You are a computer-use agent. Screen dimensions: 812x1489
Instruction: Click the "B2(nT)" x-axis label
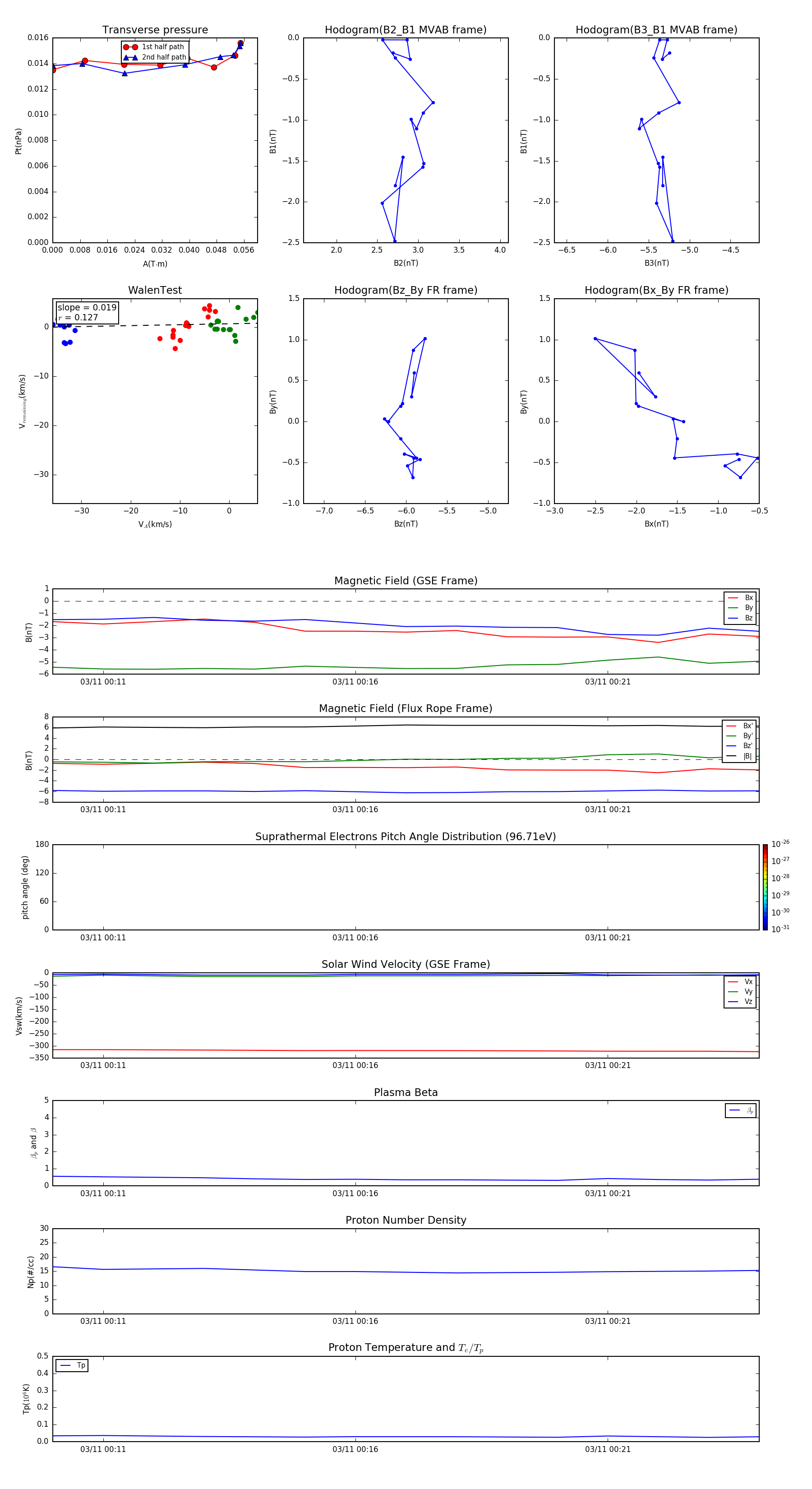[x=406, y=263]
